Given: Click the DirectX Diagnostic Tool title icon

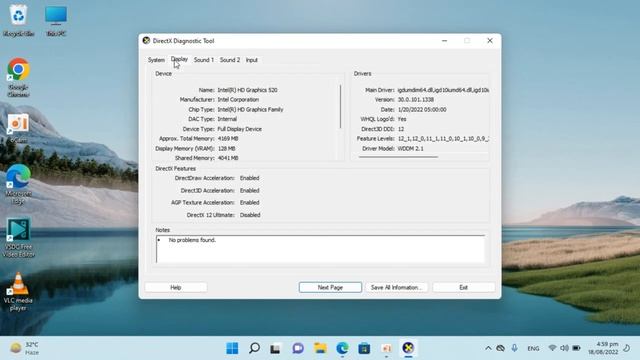Looking at the screenshot, I should pyautogui.click(x=146, y=40).
